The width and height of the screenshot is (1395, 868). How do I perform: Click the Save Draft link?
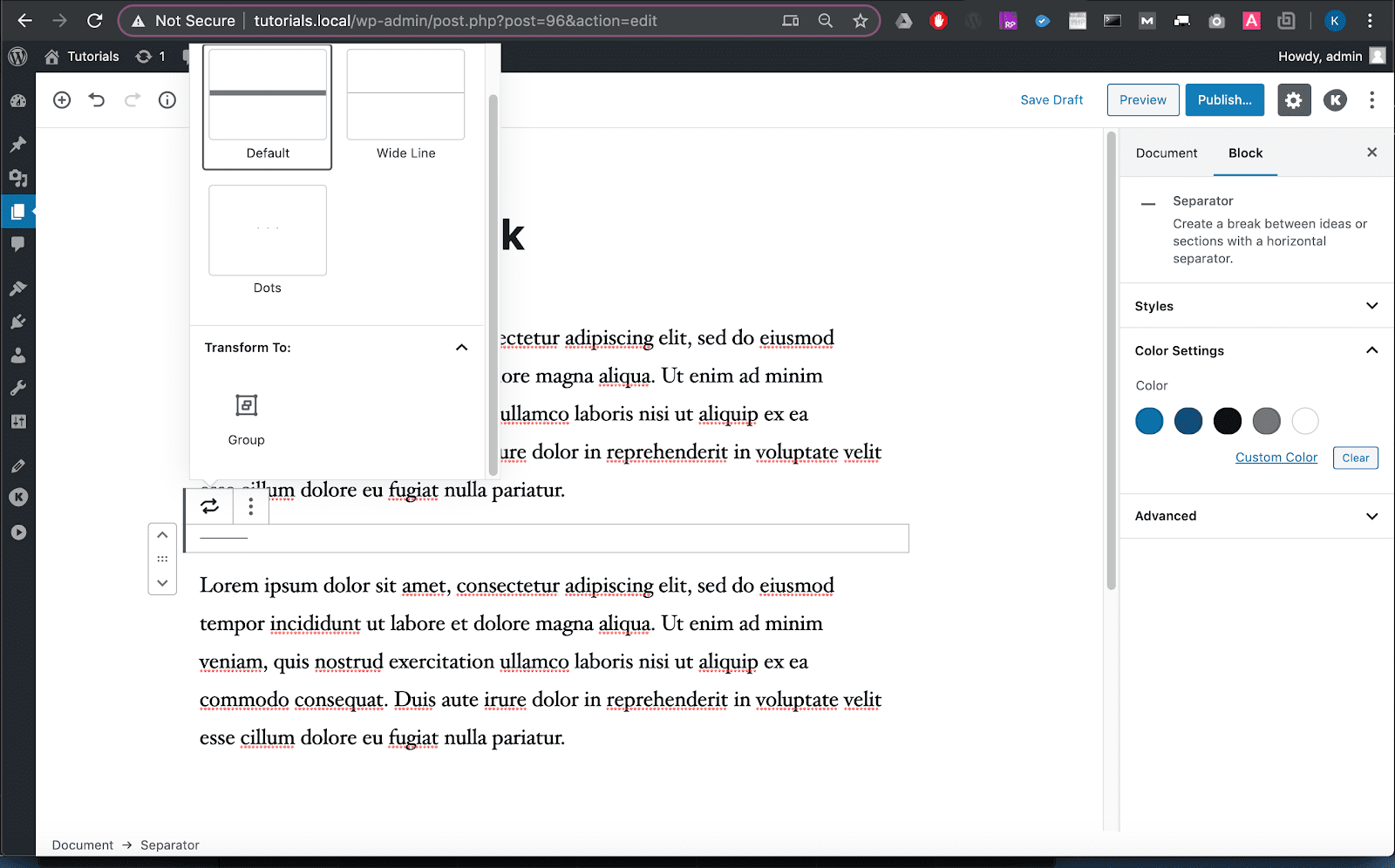1051,100
